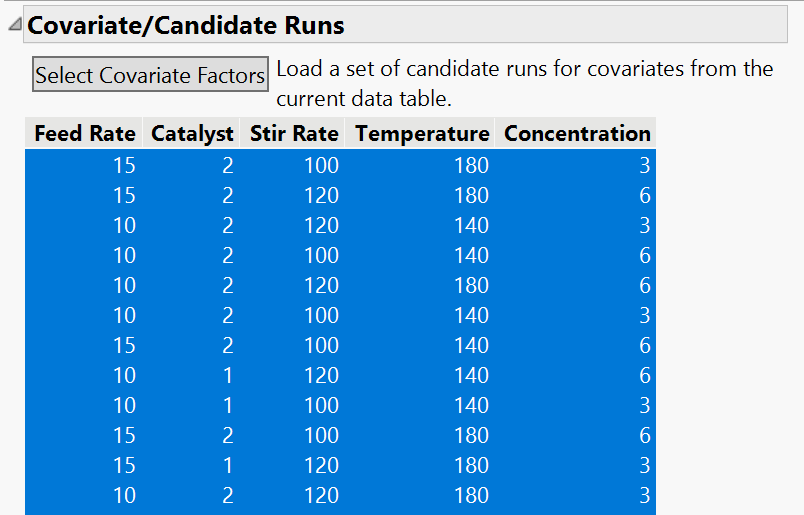This screenshot has width=804, height=515.
Task: Collapse the Covariate/Candidate Runs disclosure triangle
Action: pyautogui.click(x=15, y=24)
